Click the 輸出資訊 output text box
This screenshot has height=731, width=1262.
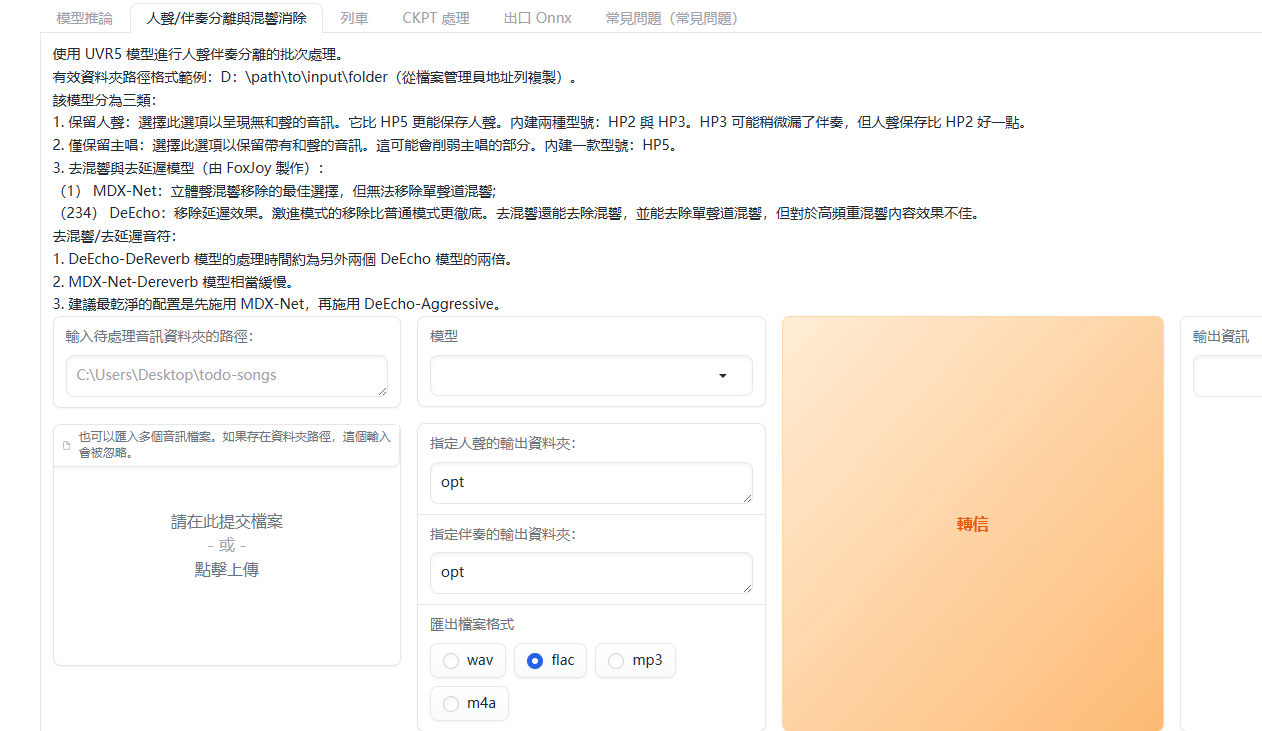pos(1228,376)
